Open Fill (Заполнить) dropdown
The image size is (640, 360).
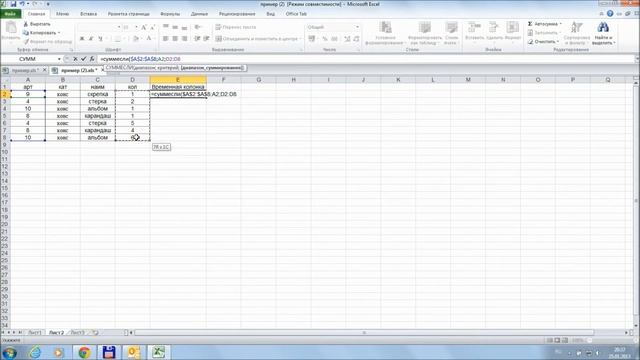[x=544, y=33]
